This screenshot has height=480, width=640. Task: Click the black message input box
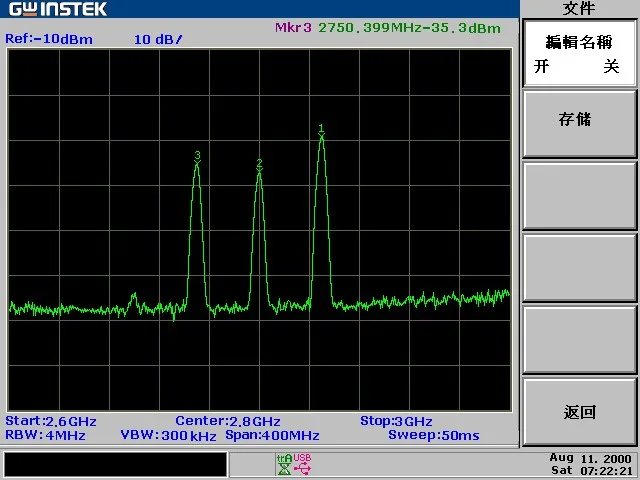pos(116,464)
